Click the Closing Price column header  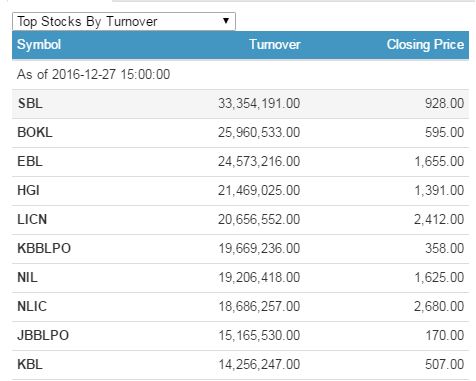tap(425, 44)
